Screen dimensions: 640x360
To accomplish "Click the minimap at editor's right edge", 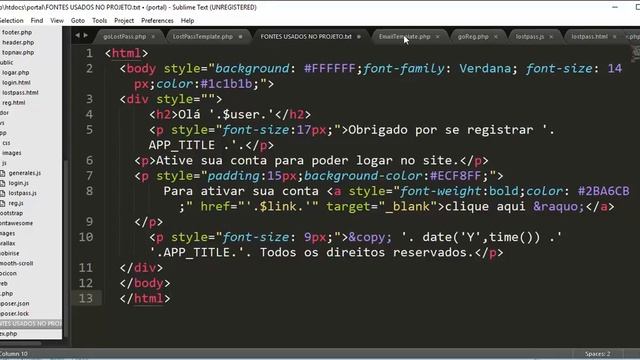I will click(635, 54).
